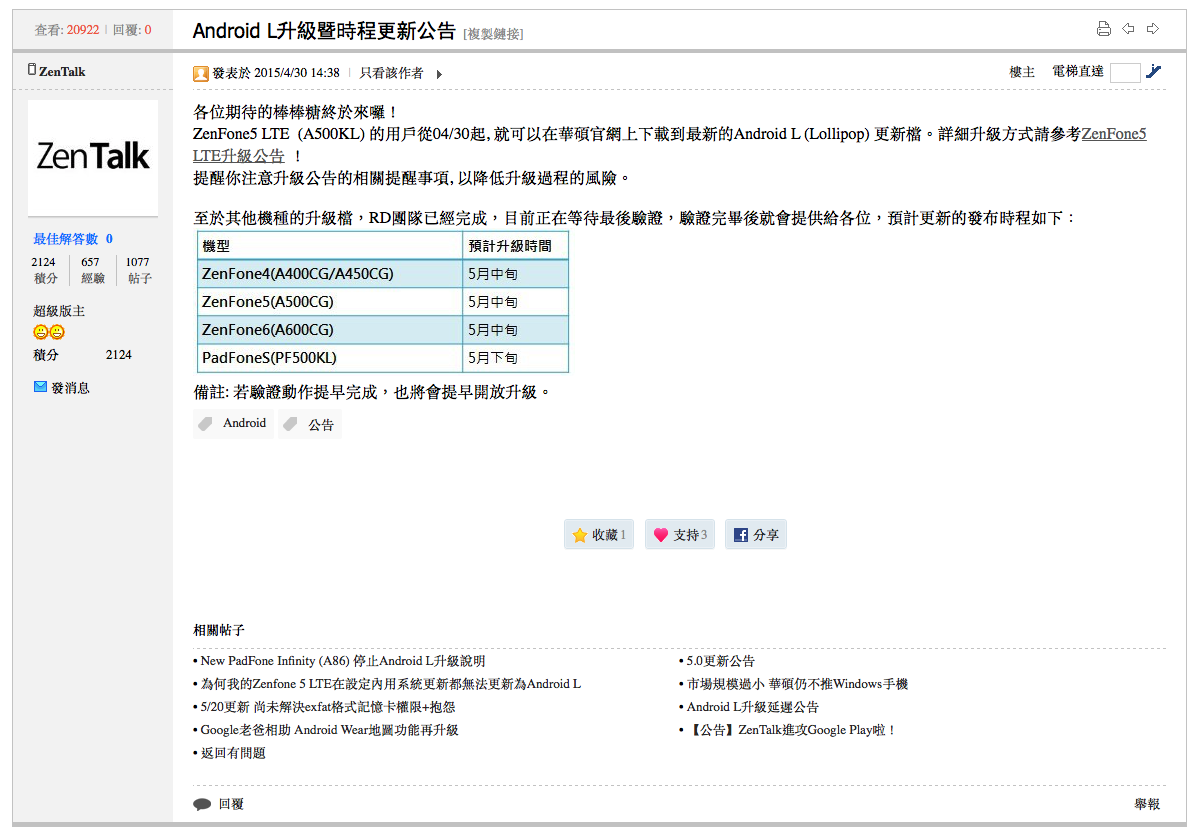
Task: Open ZenTalk進攻Google Play related post
Action: coord(791,730)
